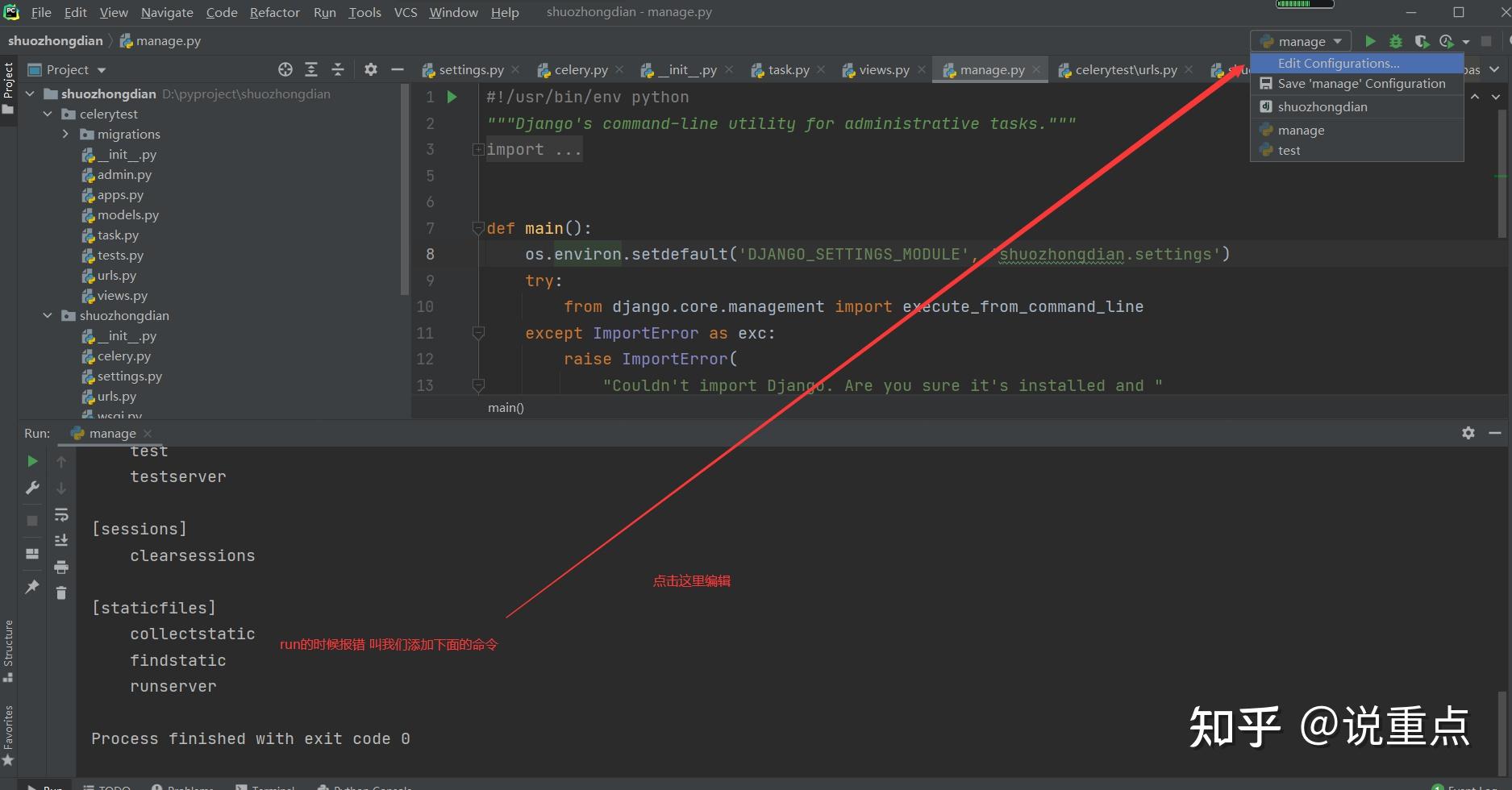Toggle soft-wrap in Run console

pyautogui.click(x=61, y=514)
